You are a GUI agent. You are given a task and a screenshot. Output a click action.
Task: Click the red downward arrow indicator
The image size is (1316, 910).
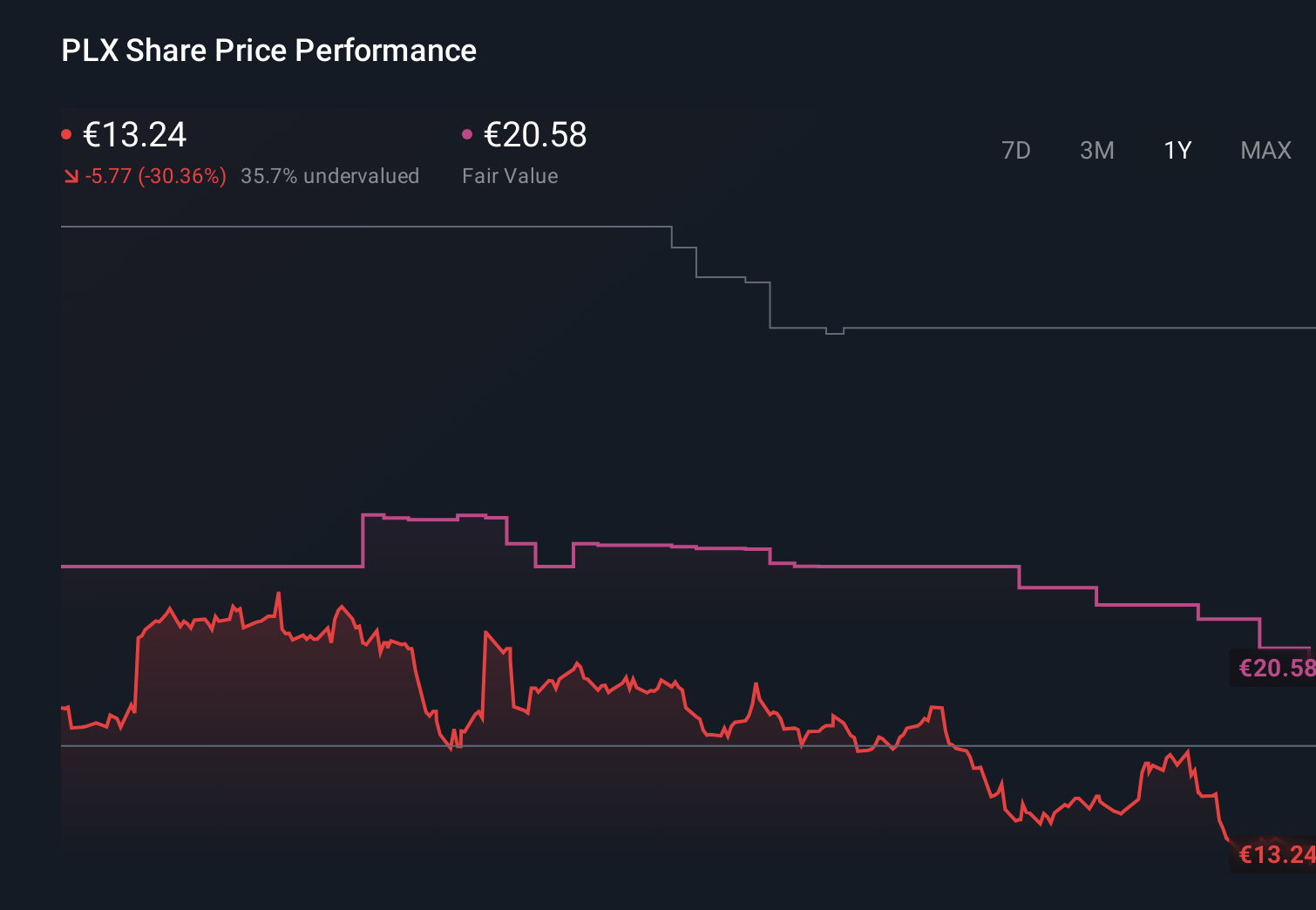tap(71, 176)
